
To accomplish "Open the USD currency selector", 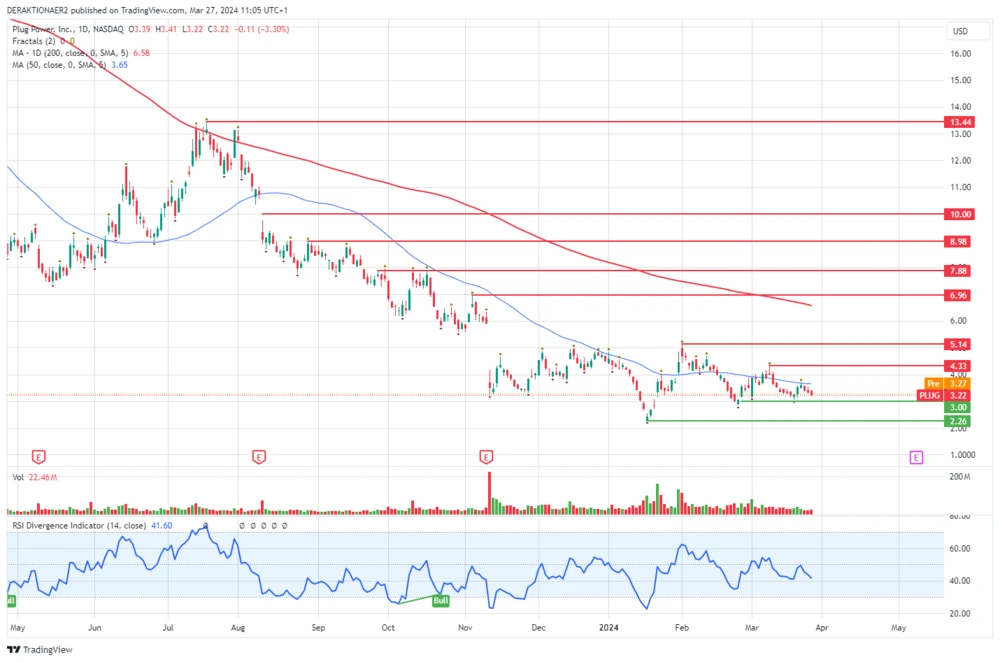I will tap(960, 31).
